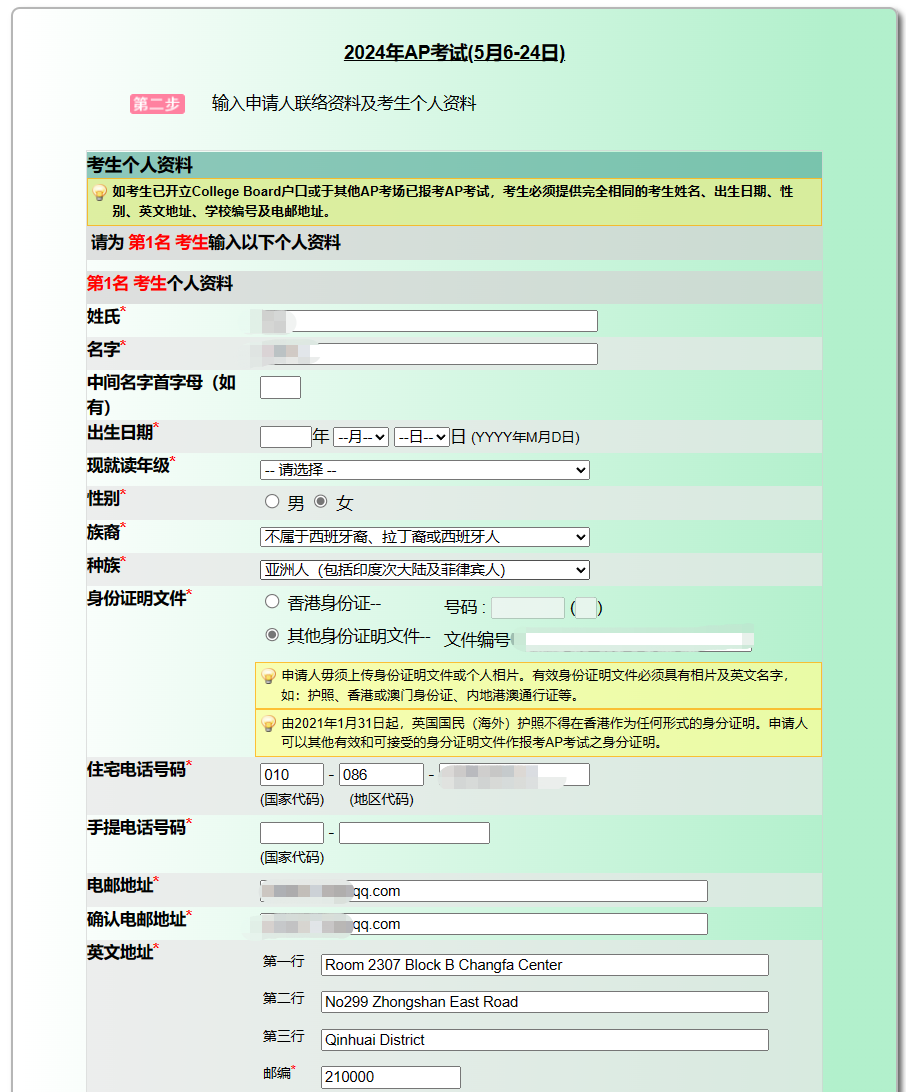Click the 名字 given name input field
906x1092 pixels.
tap(429, 354)
